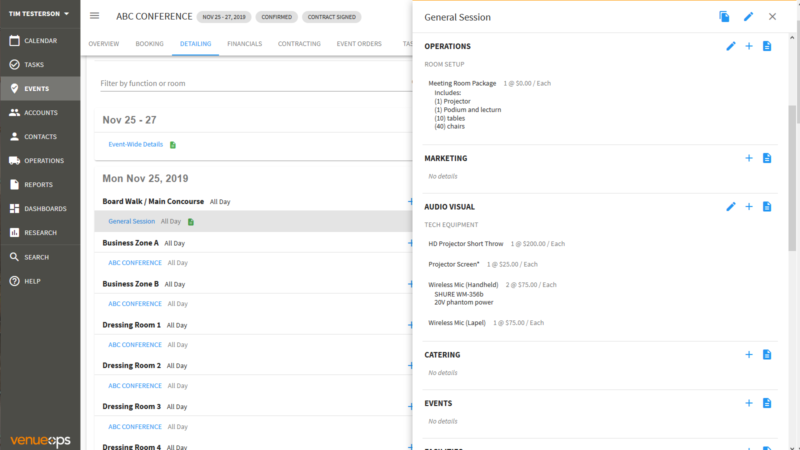The height and width of the screenshot is (450, 800).
Task: Open ABC CONFERENCE under Business Zone A
Action: click(135, 263)
